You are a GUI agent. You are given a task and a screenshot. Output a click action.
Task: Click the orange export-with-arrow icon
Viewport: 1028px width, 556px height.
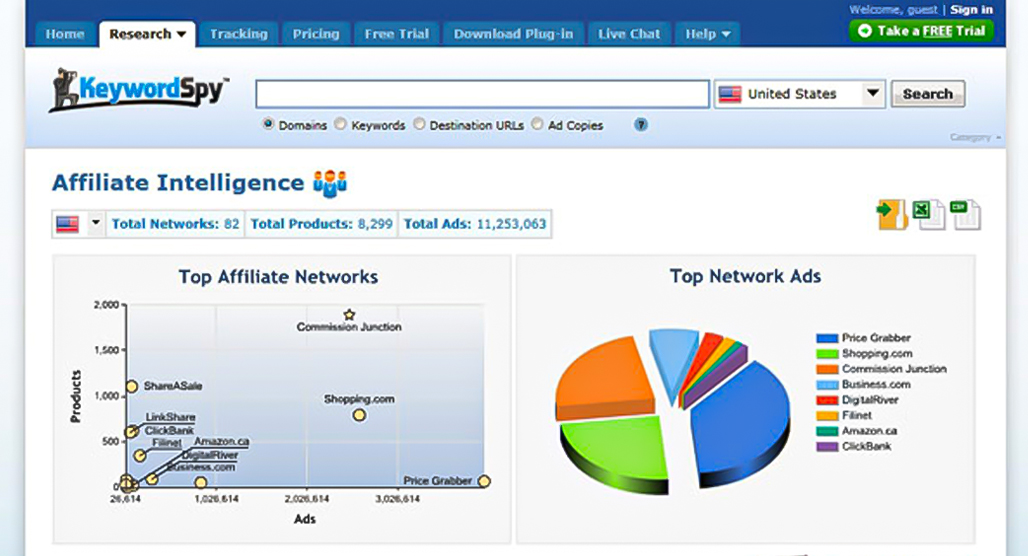click(x=892, y=214)
